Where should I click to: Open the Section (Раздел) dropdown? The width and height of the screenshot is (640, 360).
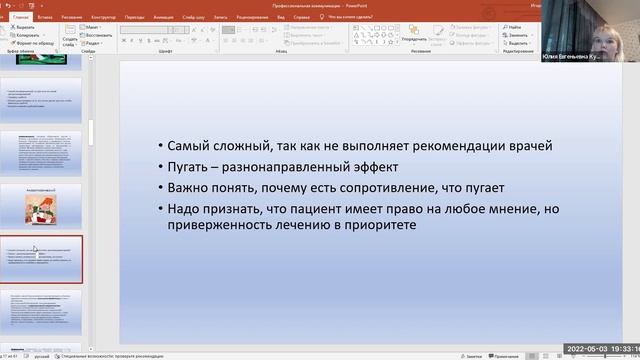tap(91, 43)
